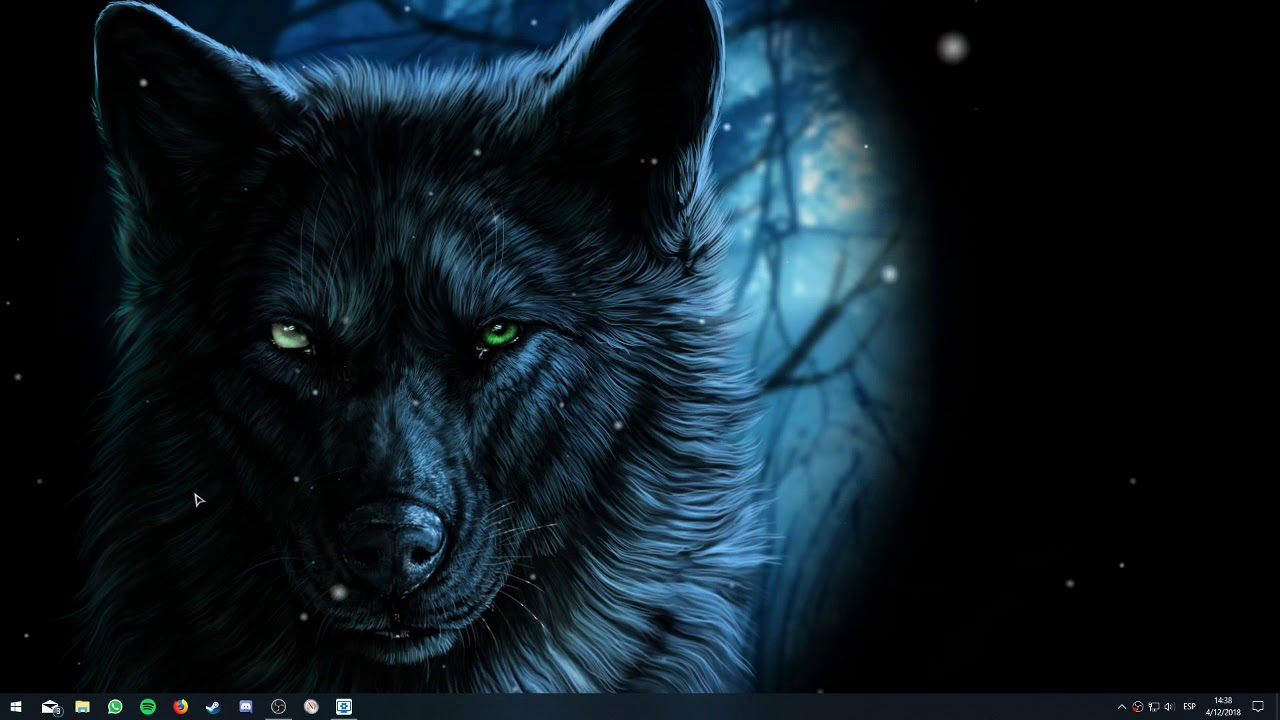Viewport: 1280px width, 720px height.
Task: Open Firefox browser from the taskbar
Action: tap(180, 707)
